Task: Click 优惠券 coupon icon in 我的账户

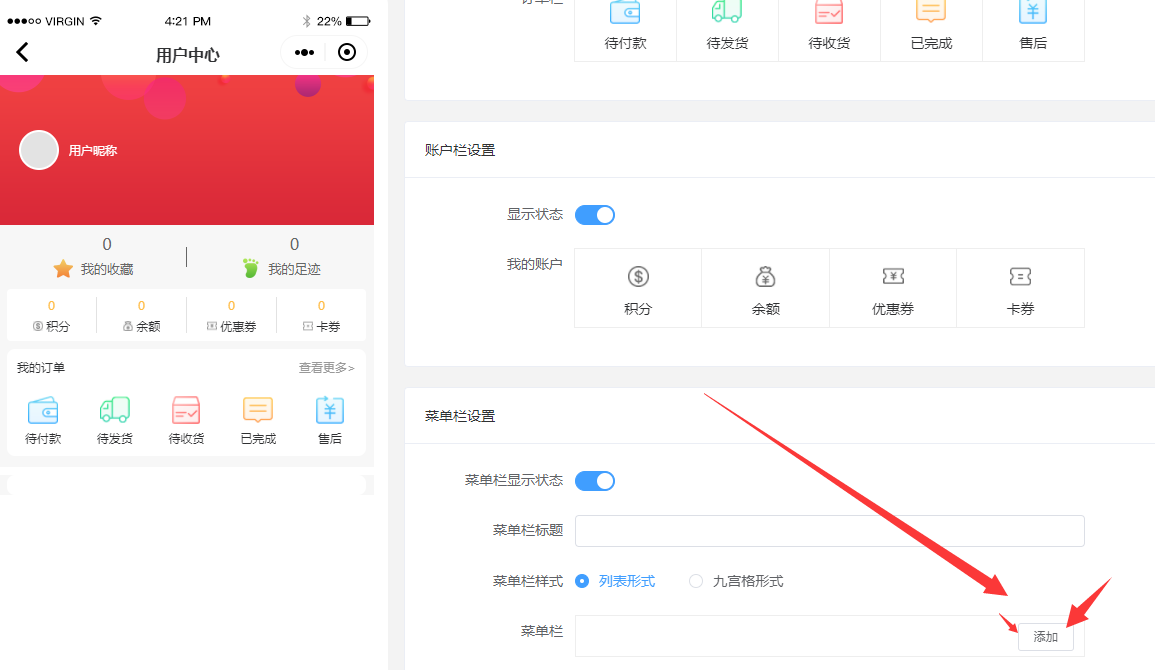Action: (x=893, y=277)
